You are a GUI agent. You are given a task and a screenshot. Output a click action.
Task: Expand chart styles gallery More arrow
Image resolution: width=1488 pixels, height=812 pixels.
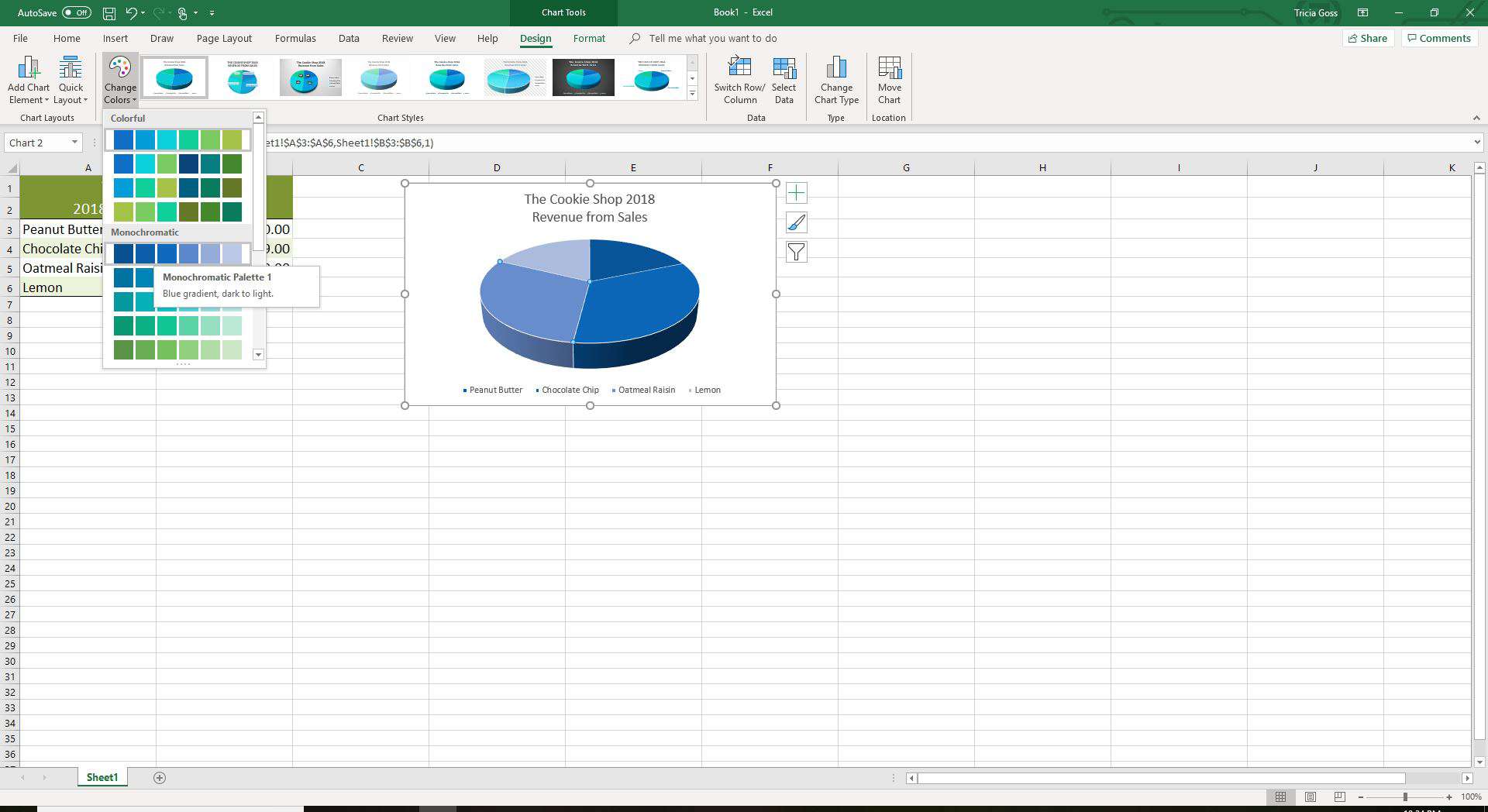pos(692,94)
